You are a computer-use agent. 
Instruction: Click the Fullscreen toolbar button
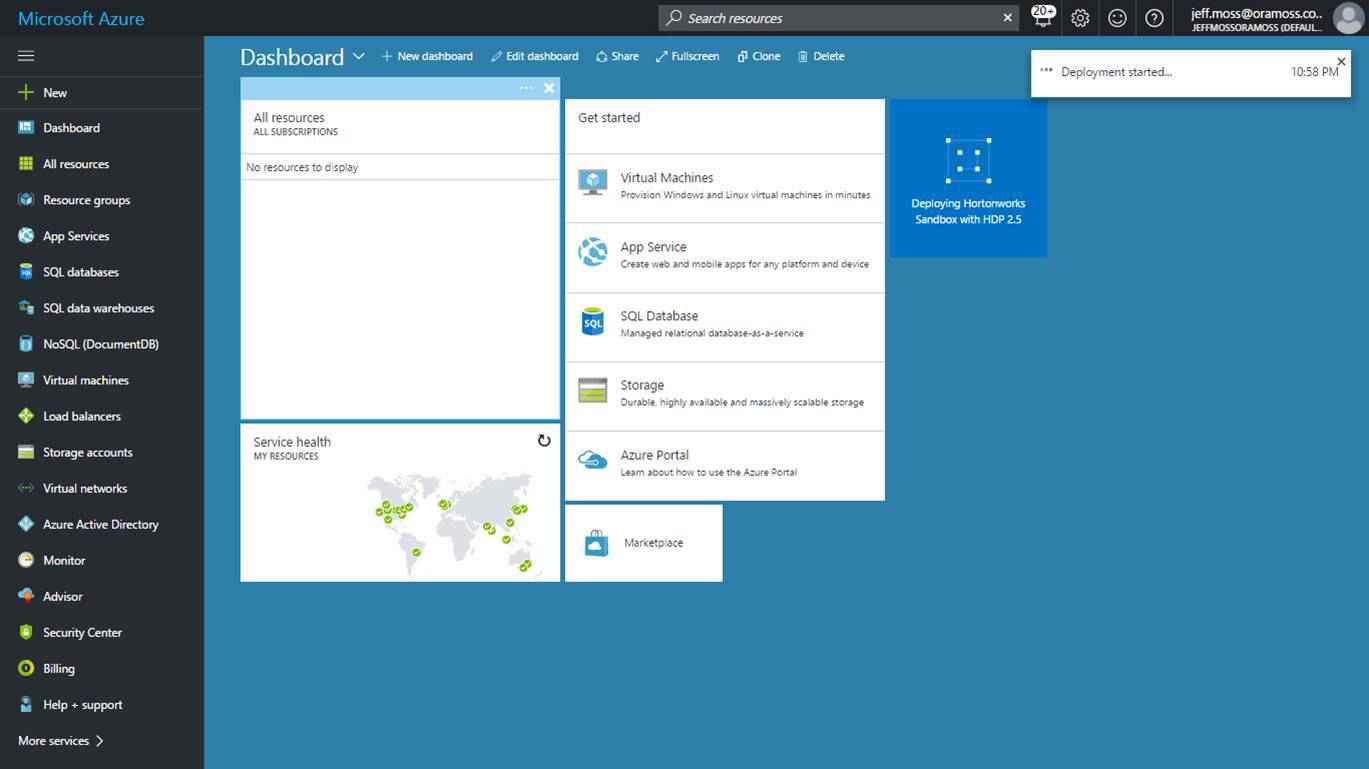(x=687, y=57)
